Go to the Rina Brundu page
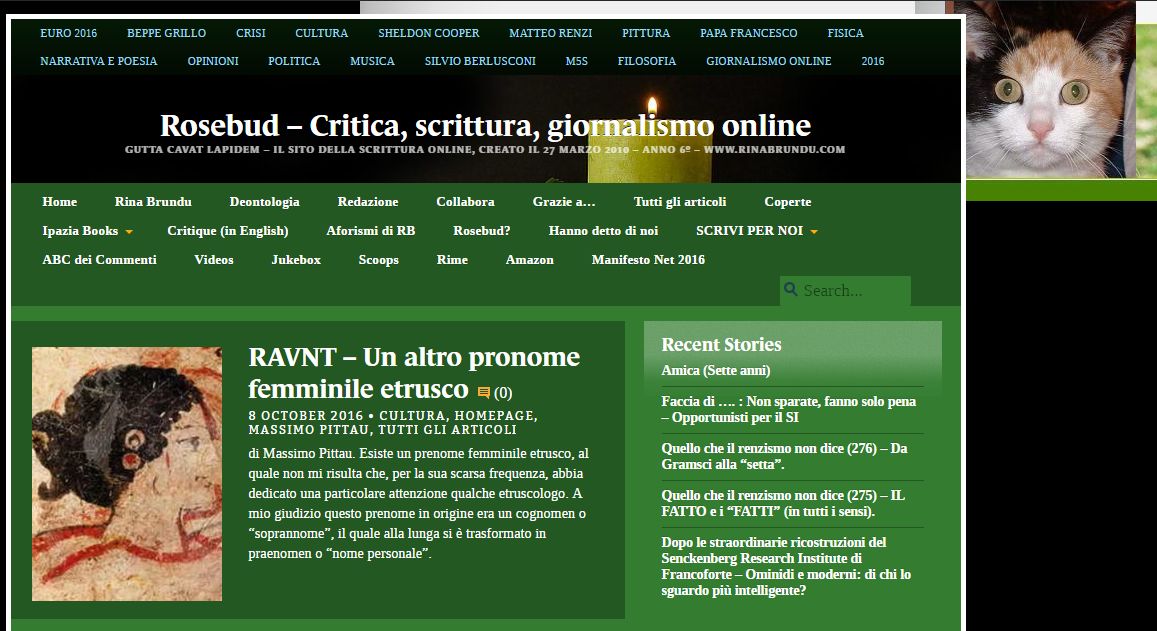This screenshot has width=1157, height=631. coord(153,202)
